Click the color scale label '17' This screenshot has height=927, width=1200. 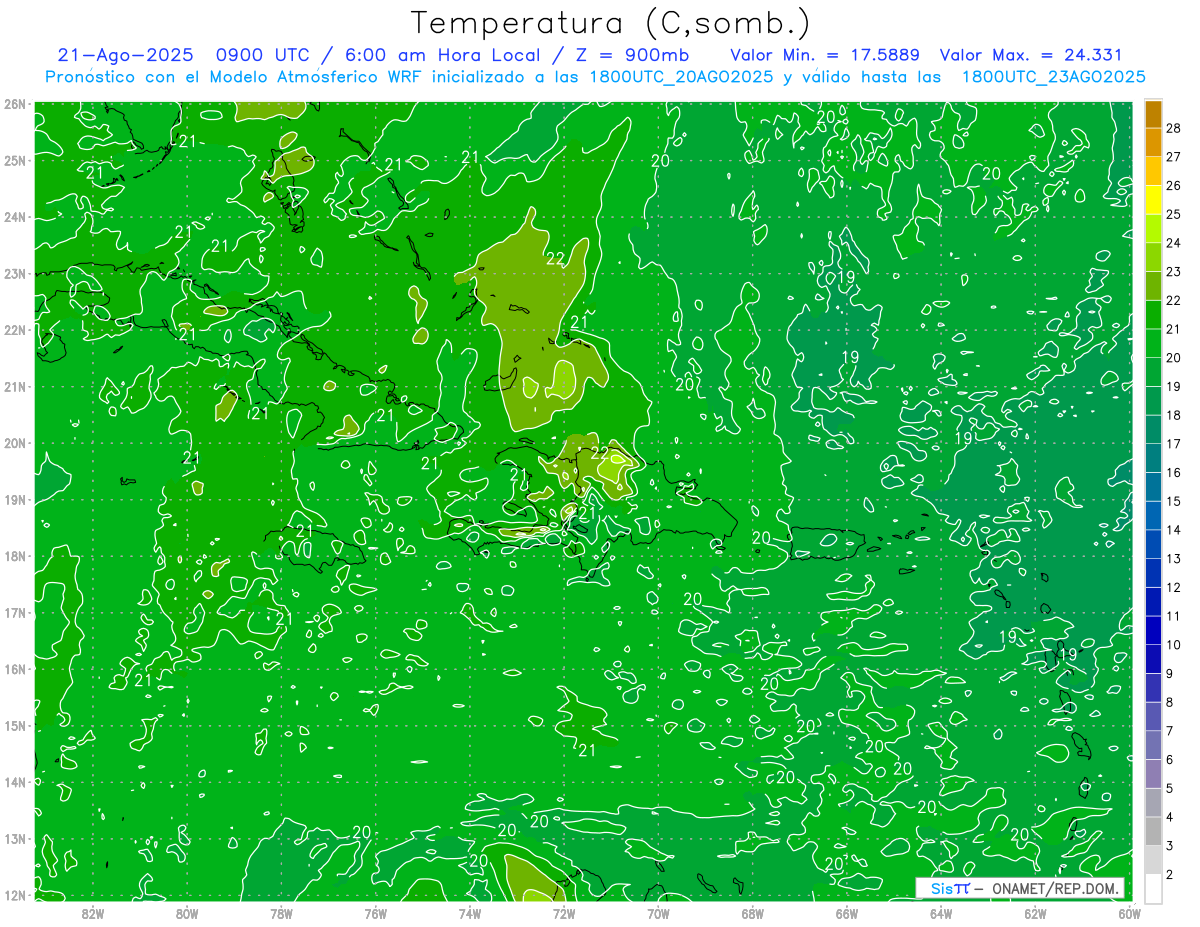point(1174,443)
